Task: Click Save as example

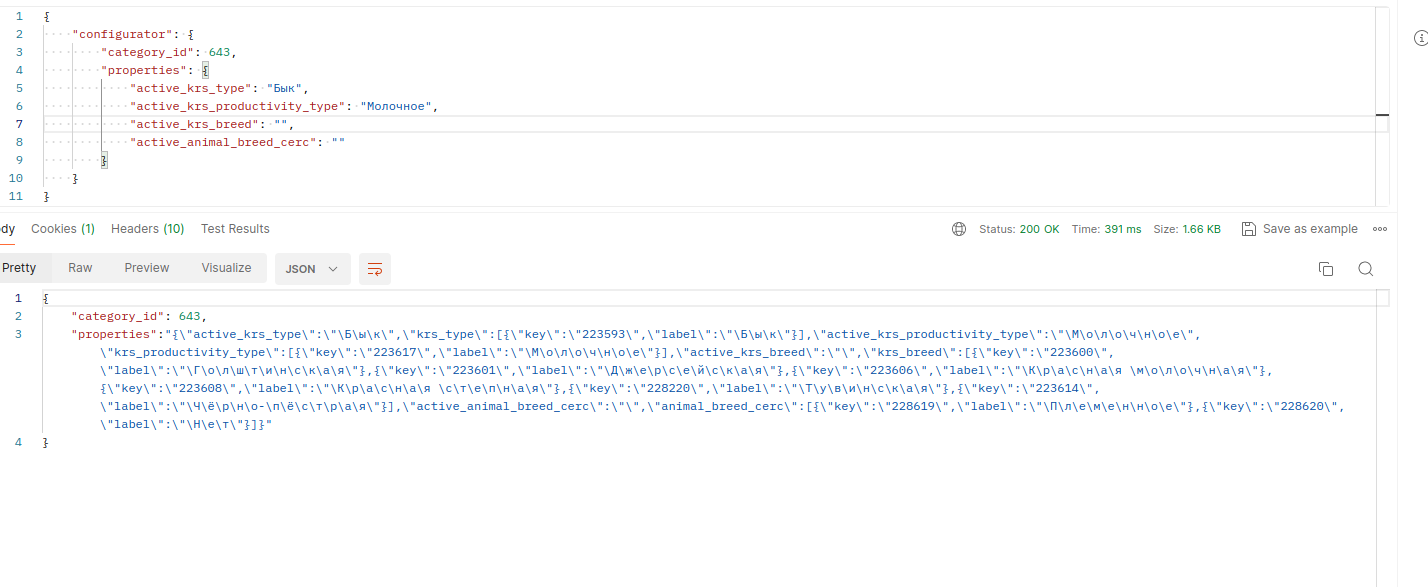Action: [1310, 229]
